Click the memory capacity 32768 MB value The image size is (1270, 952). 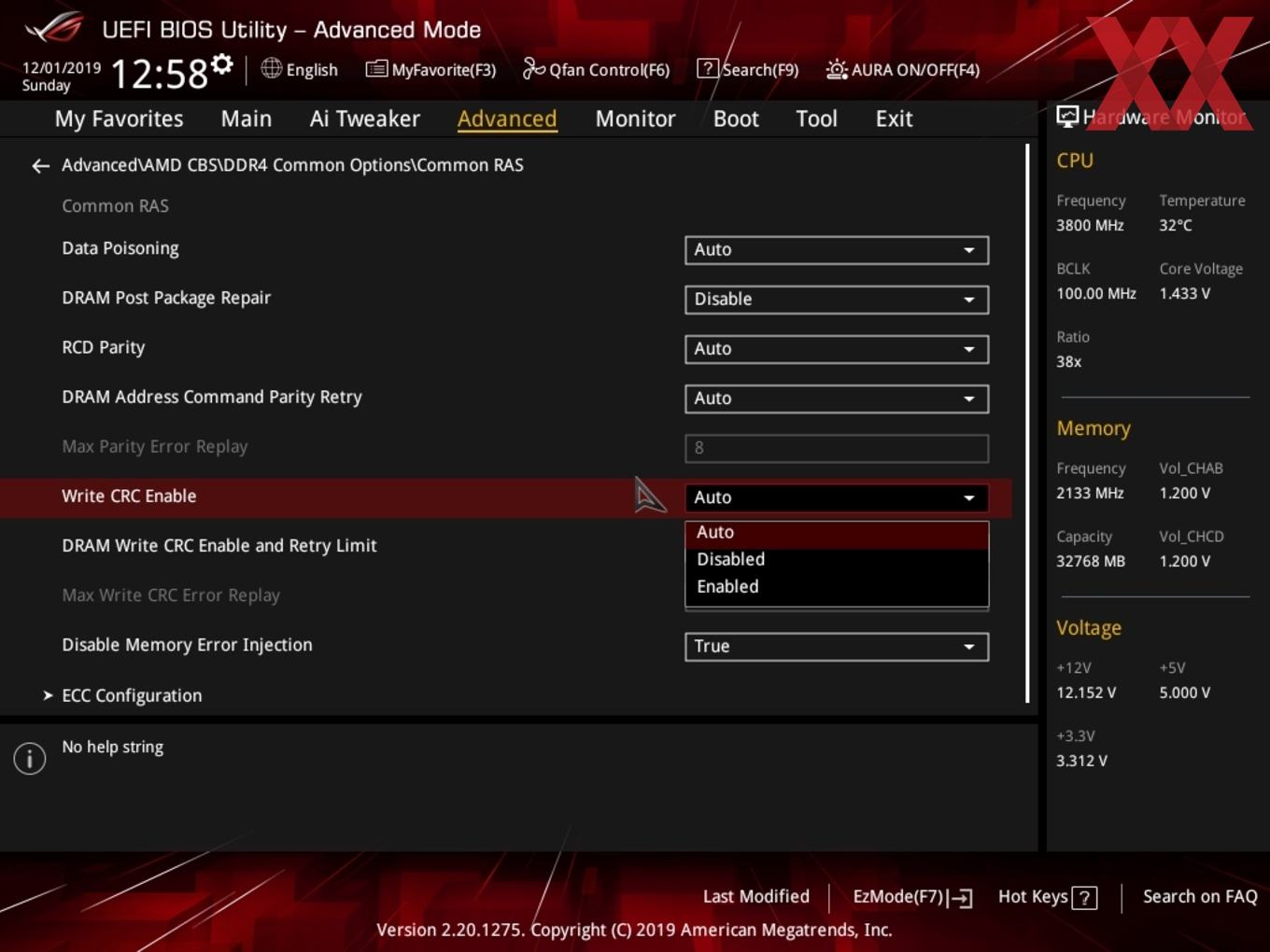[x=1091, y=562]
